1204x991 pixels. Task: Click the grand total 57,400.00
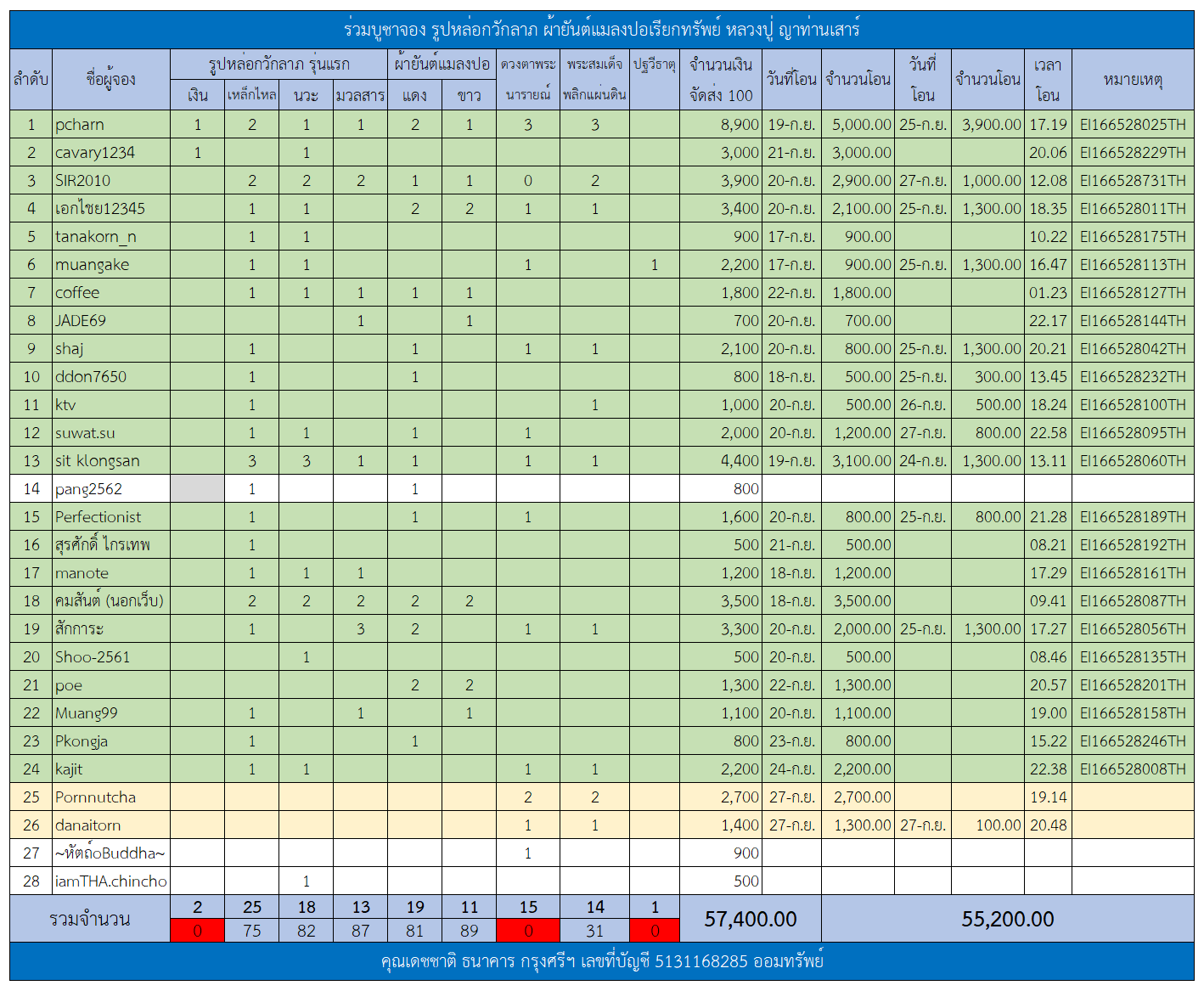pos(751,919)
